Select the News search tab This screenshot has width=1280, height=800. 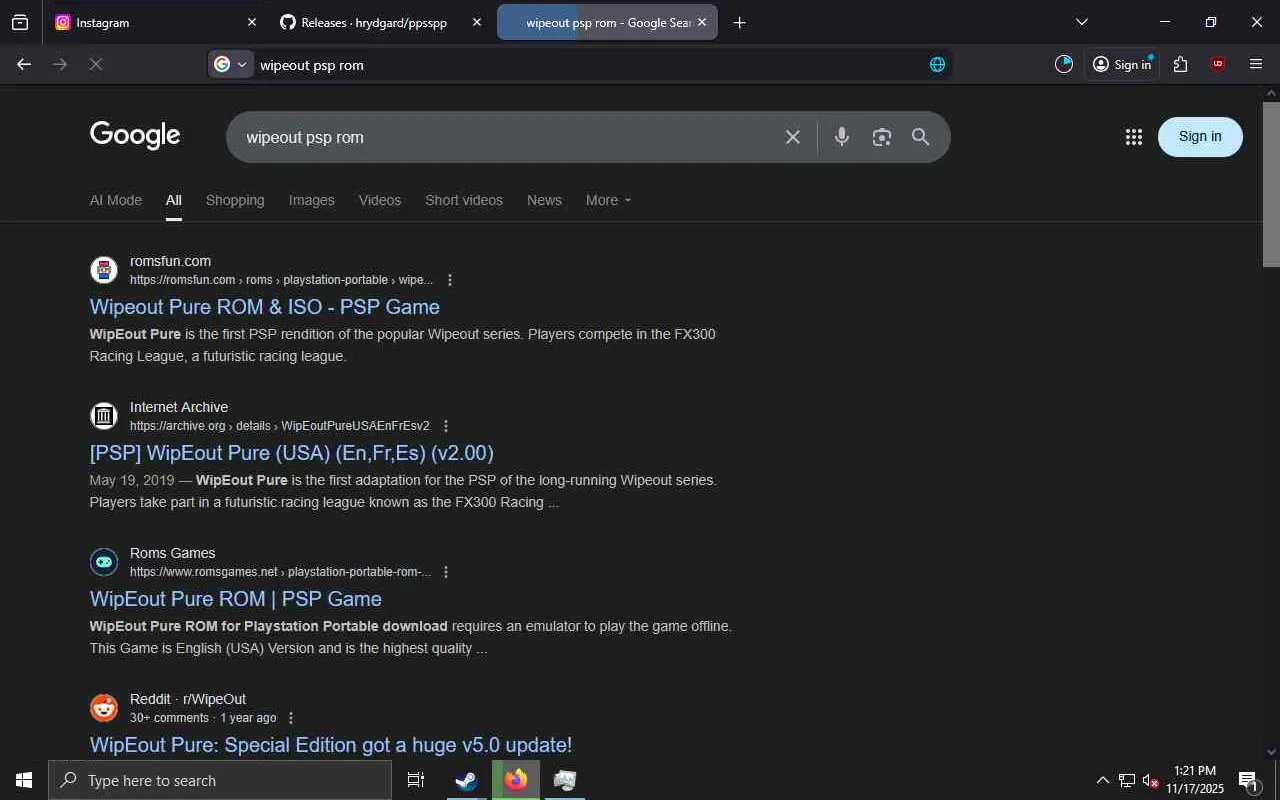click(x=544, y=200)
